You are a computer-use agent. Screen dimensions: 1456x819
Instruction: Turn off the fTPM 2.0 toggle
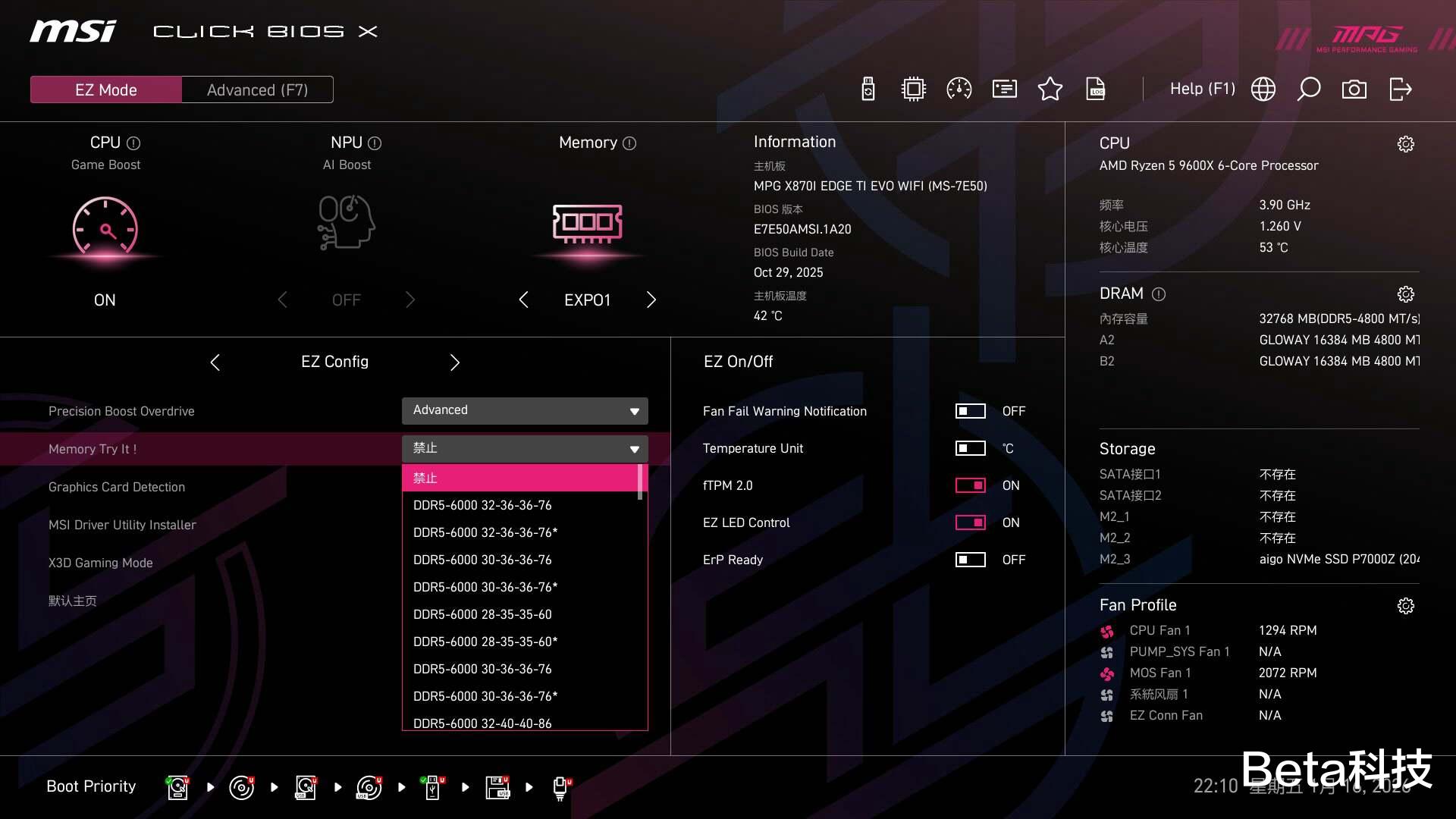coord(970,485)
